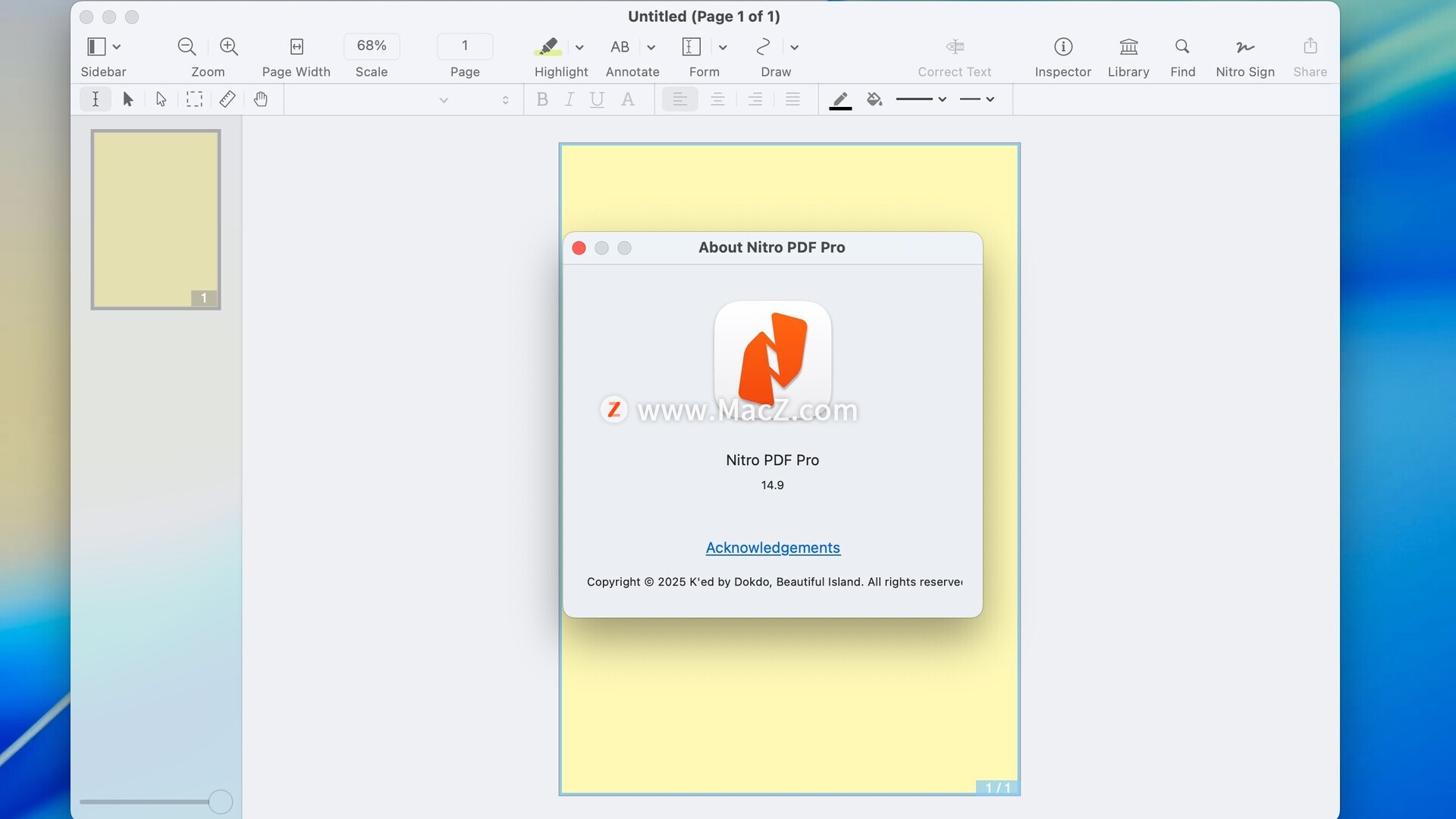Toggle Underline formatting
The height and width of the screenshot is (819, 1456).
(x=597, y=99)
